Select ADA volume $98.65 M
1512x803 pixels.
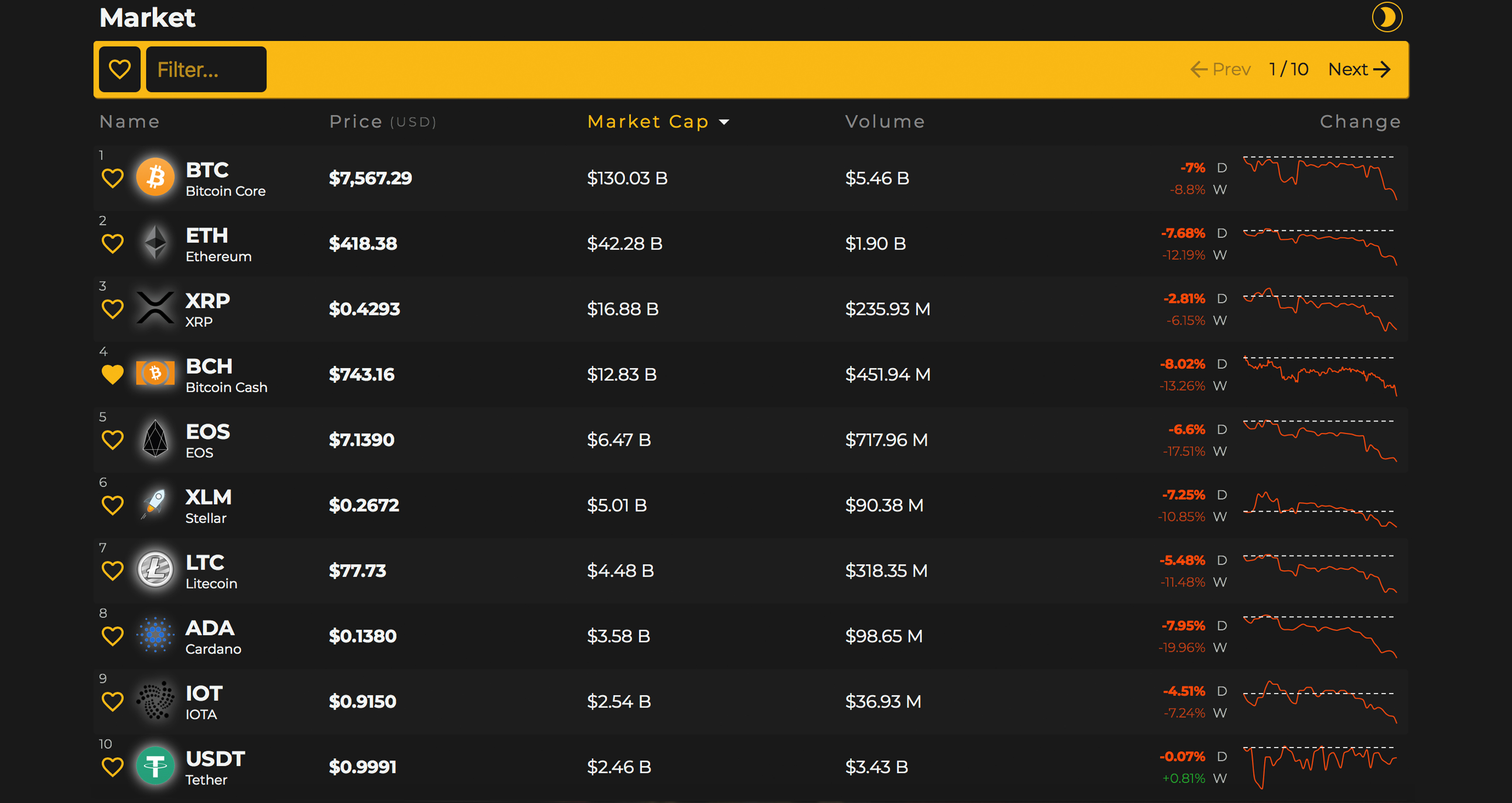tap(884, 636)
